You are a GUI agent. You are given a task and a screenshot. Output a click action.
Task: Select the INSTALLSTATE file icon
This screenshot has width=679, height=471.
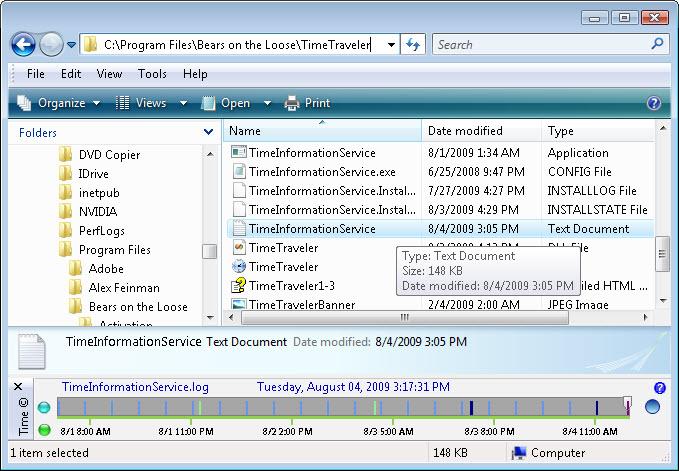tap(239, 210)
